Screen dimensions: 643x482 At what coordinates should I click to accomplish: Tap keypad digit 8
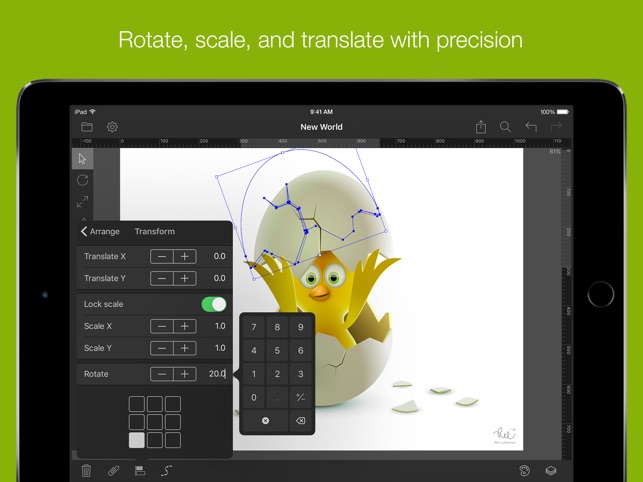[x=277, y=327]
